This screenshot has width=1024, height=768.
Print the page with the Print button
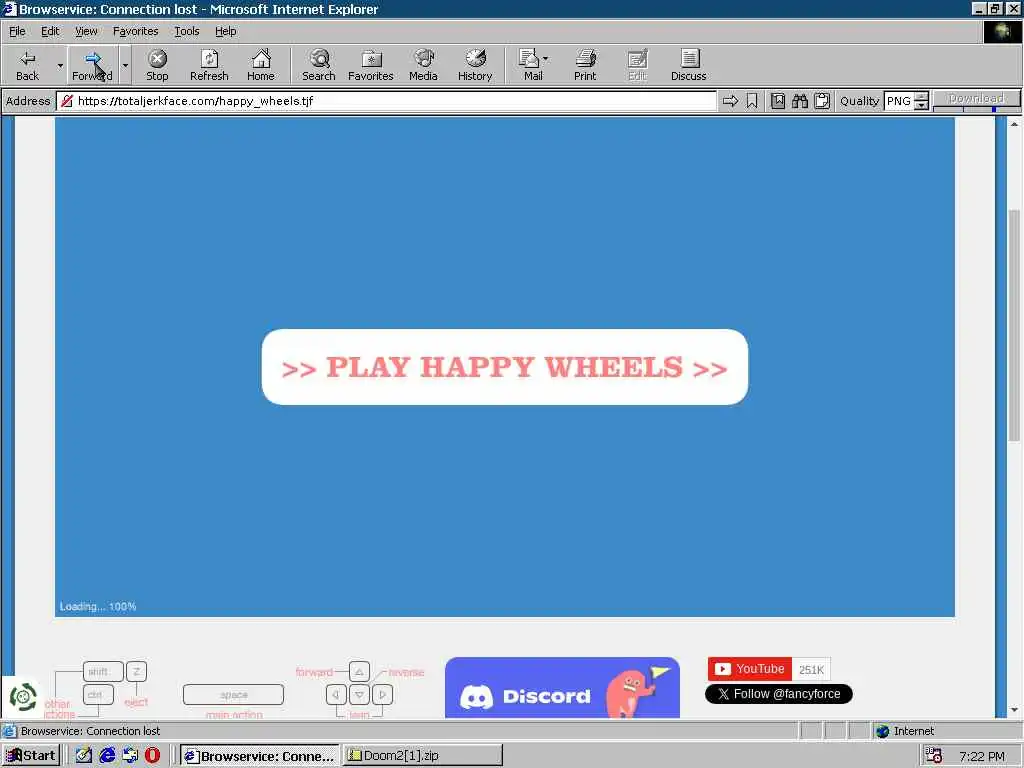(x=585, y=65)
